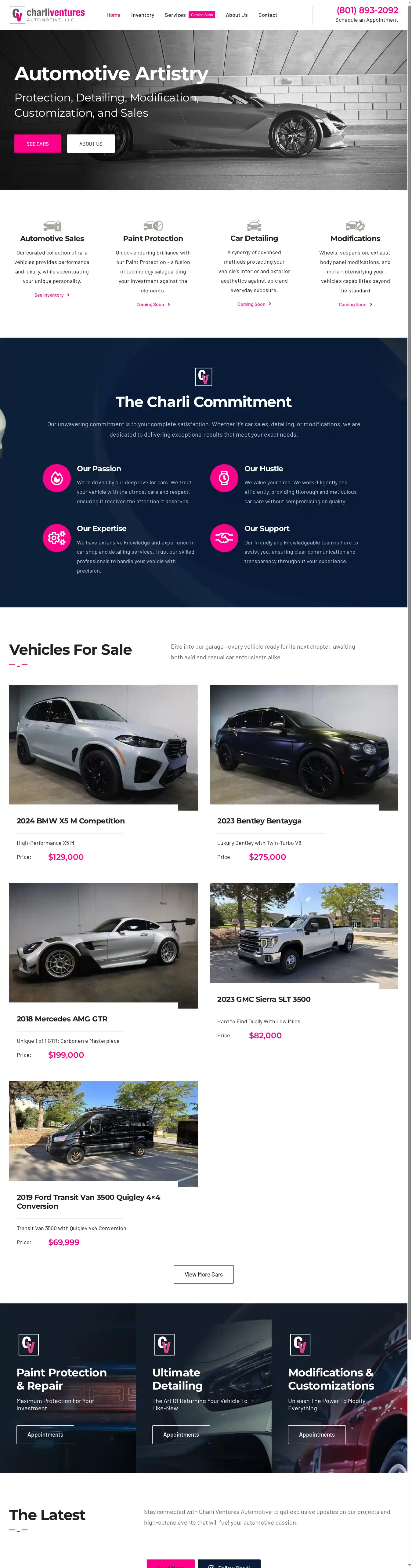The image size is (412, 1568).
Task: Click the pink SEE CARS button
Action: (x=38, y=144)
